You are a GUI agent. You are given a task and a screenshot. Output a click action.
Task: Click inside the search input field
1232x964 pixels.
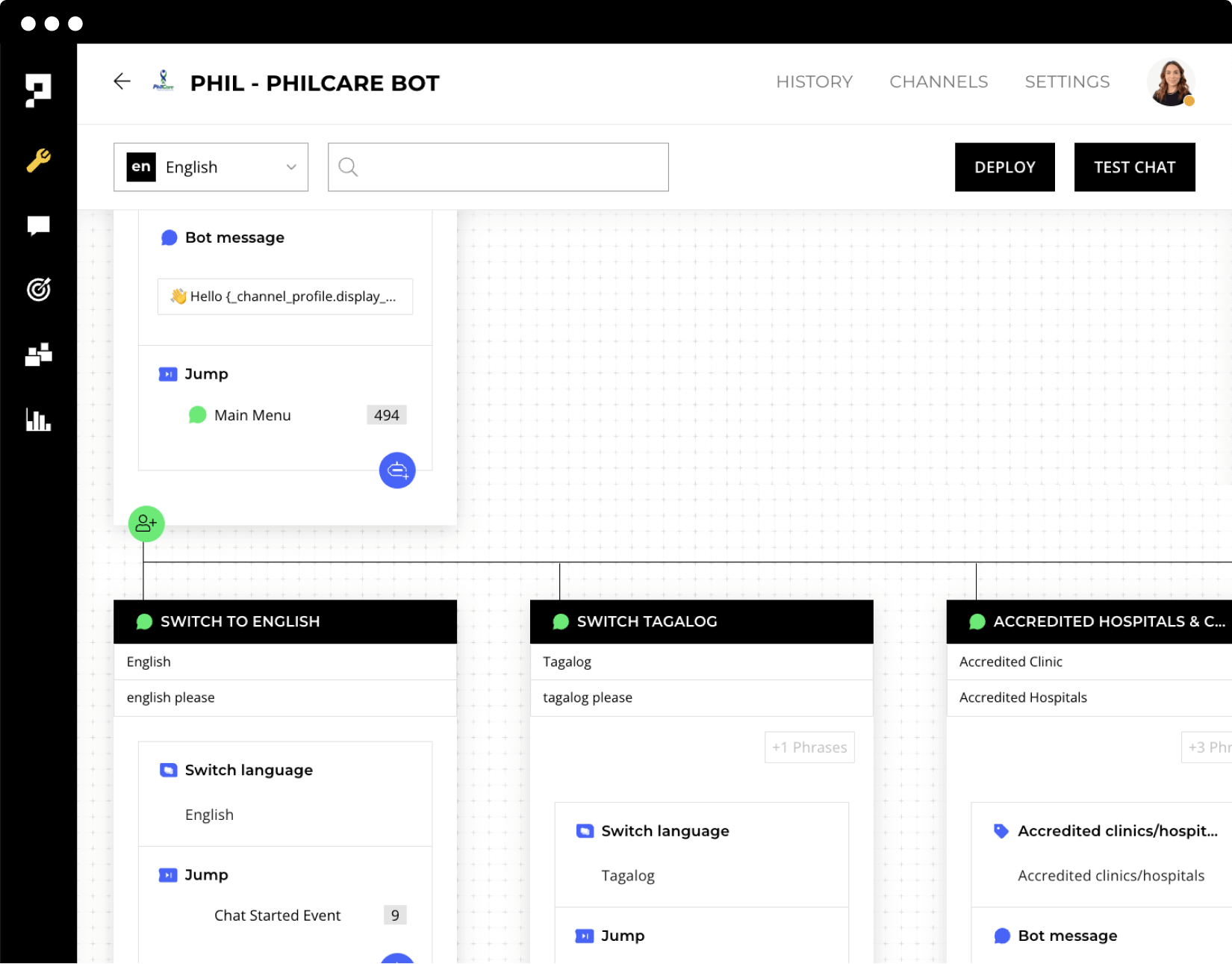coord(500,167)
